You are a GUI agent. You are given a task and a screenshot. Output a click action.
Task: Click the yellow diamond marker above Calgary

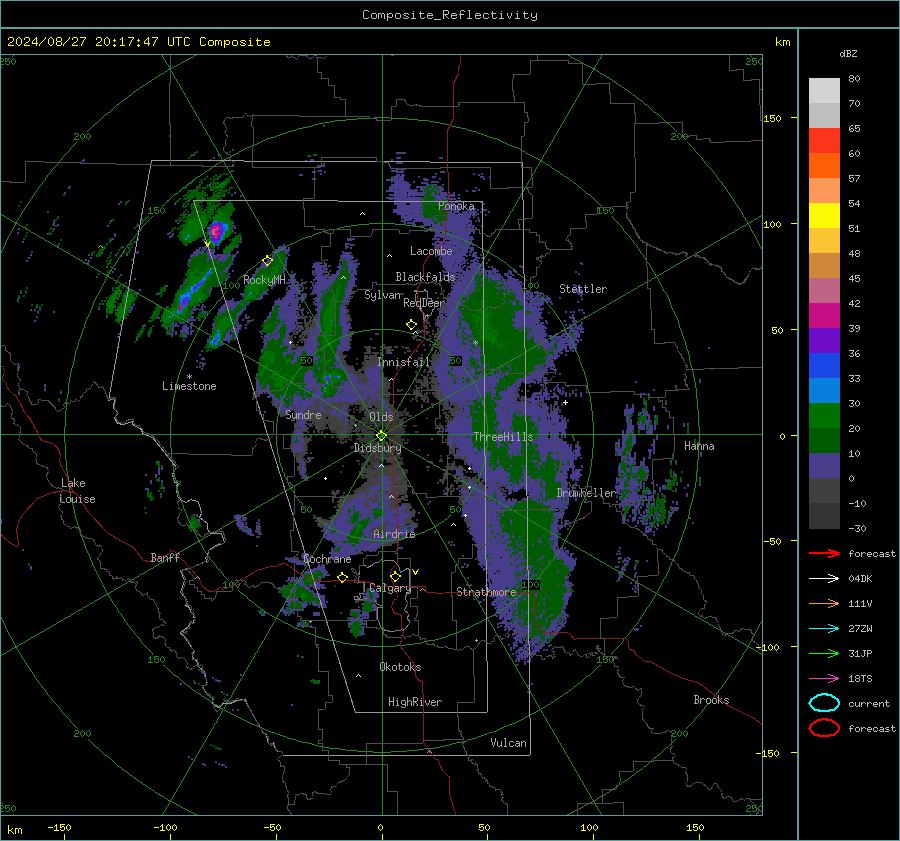tap(395, 576)
